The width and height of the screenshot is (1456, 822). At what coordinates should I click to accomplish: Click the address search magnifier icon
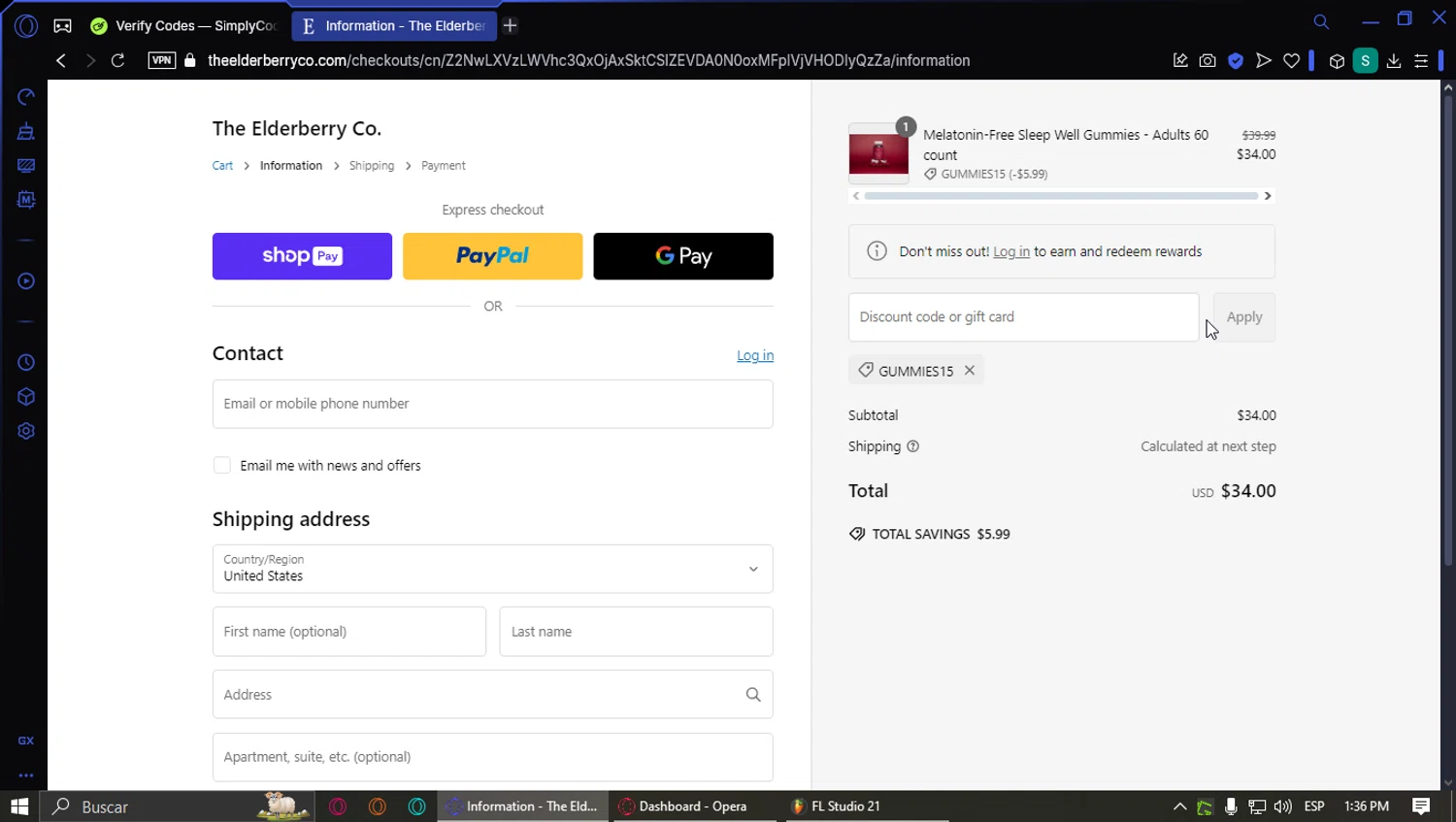753,695
